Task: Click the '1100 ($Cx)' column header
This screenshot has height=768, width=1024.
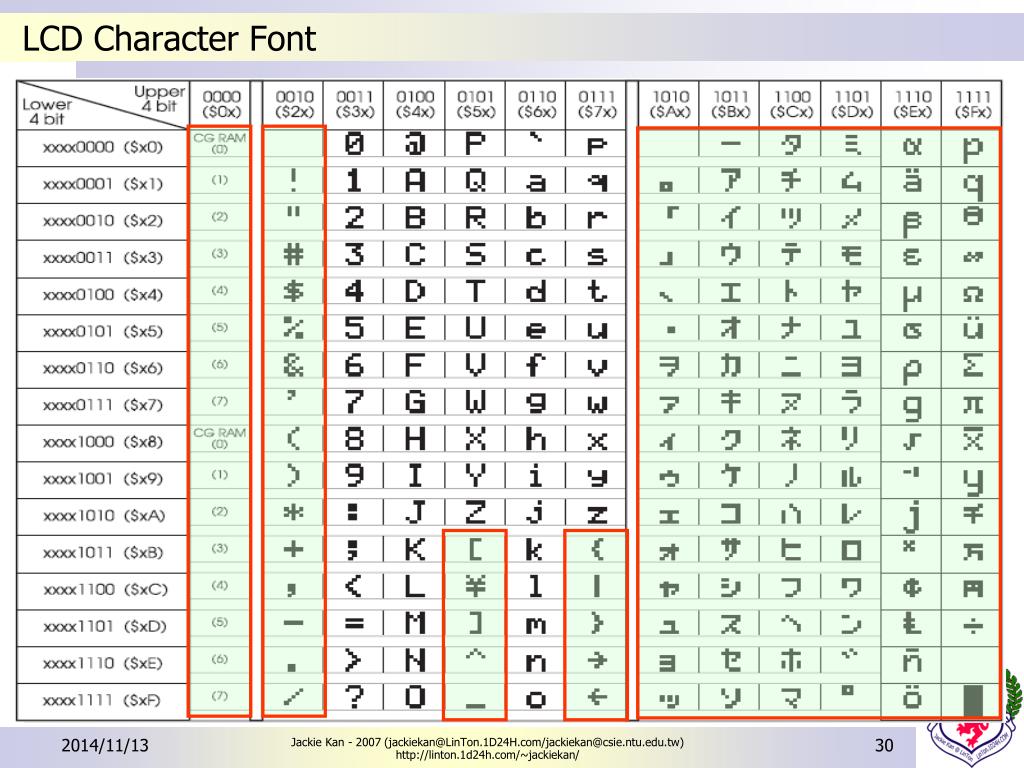Action: (791, 104)
